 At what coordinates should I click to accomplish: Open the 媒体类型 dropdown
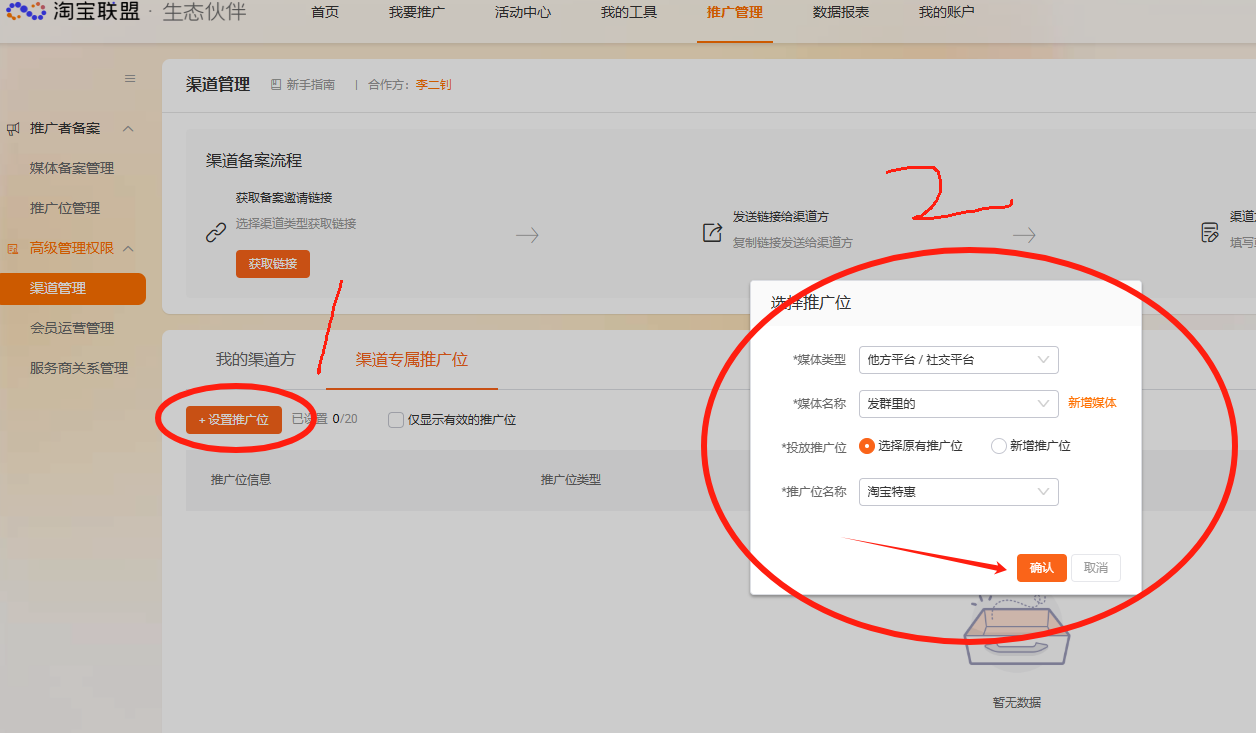[958, 359]
